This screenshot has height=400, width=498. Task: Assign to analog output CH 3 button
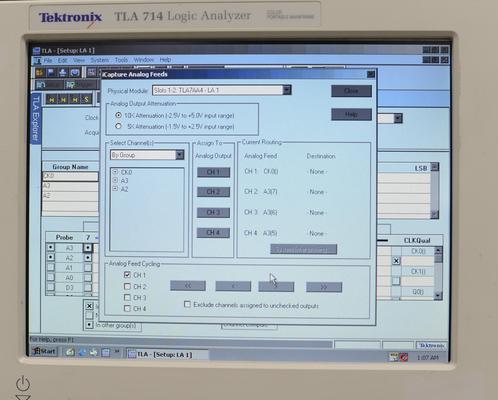coord(213,212)
